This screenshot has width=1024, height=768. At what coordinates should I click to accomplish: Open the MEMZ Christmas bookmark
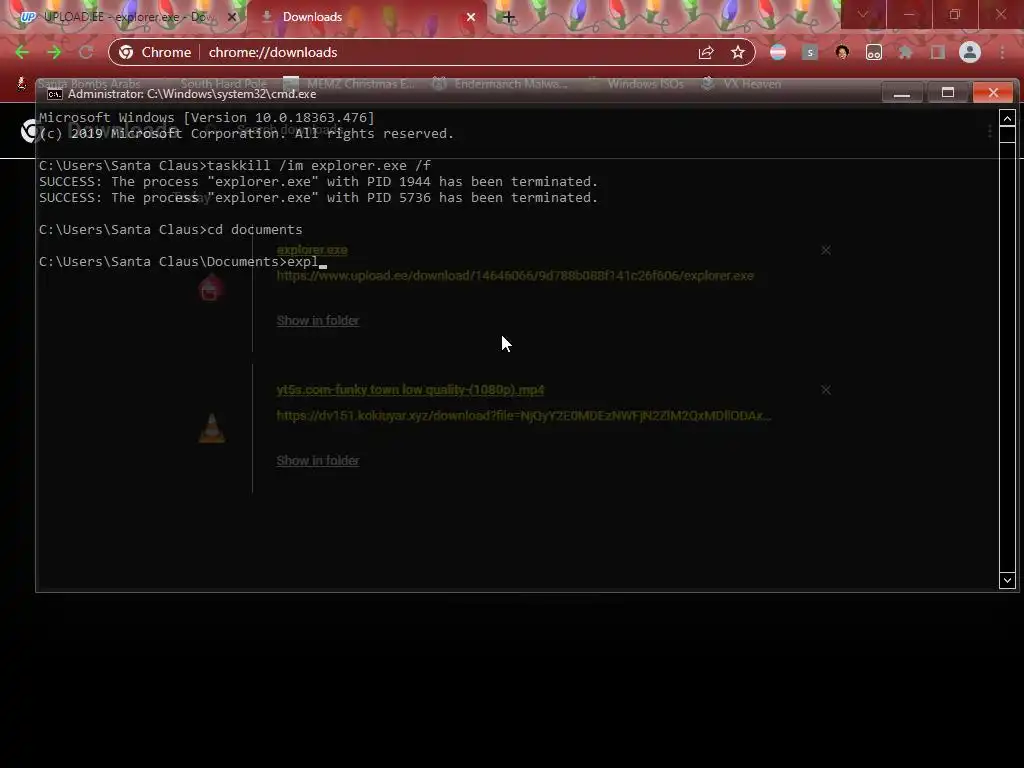[349, 84]
